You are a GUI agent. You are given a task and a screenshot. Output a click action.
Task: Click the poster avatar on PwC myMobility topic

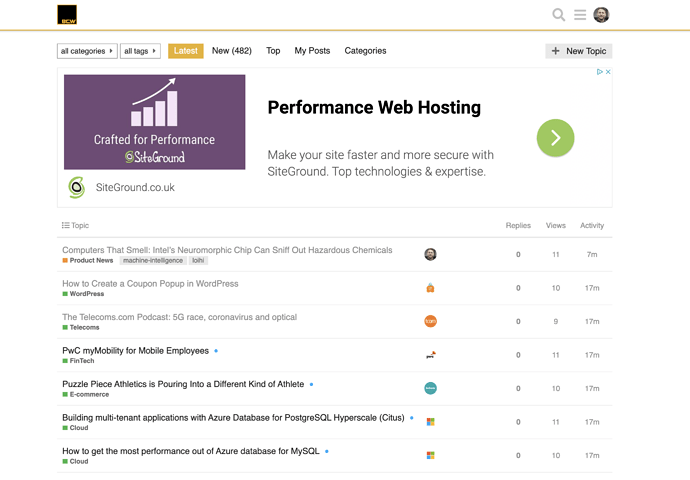point(430,355)
